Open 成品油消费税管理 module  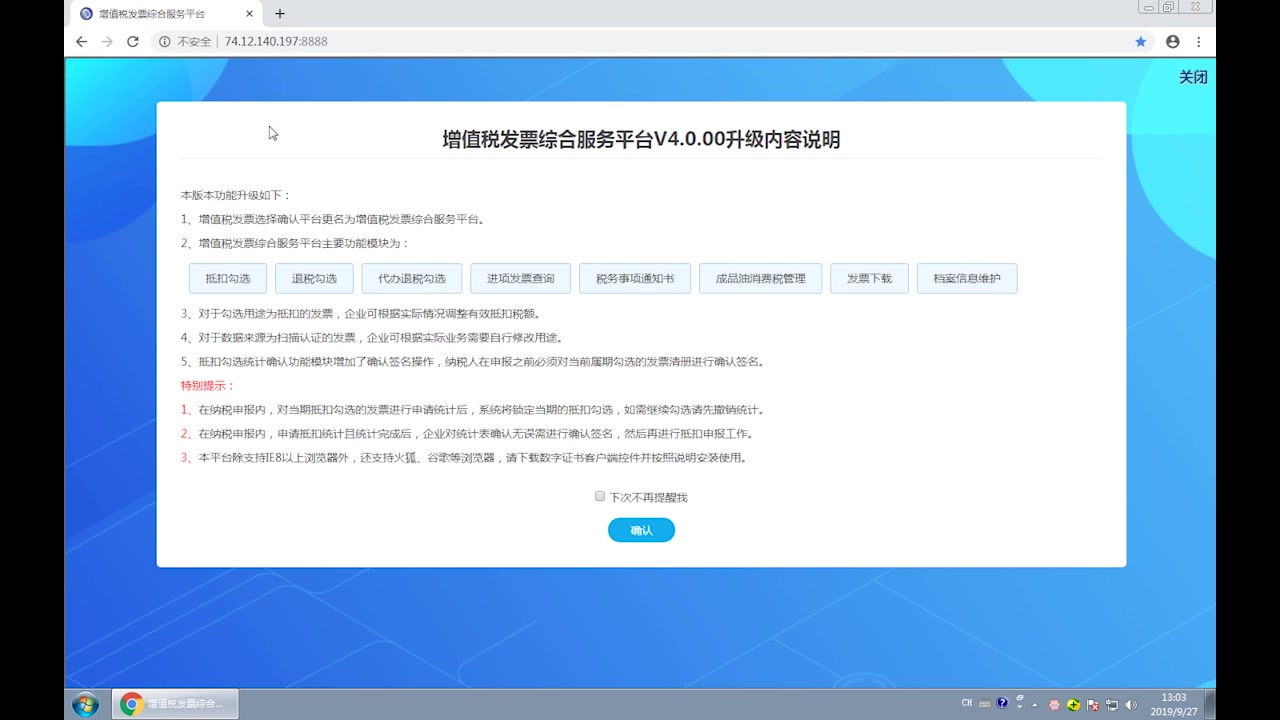point(760,278)
